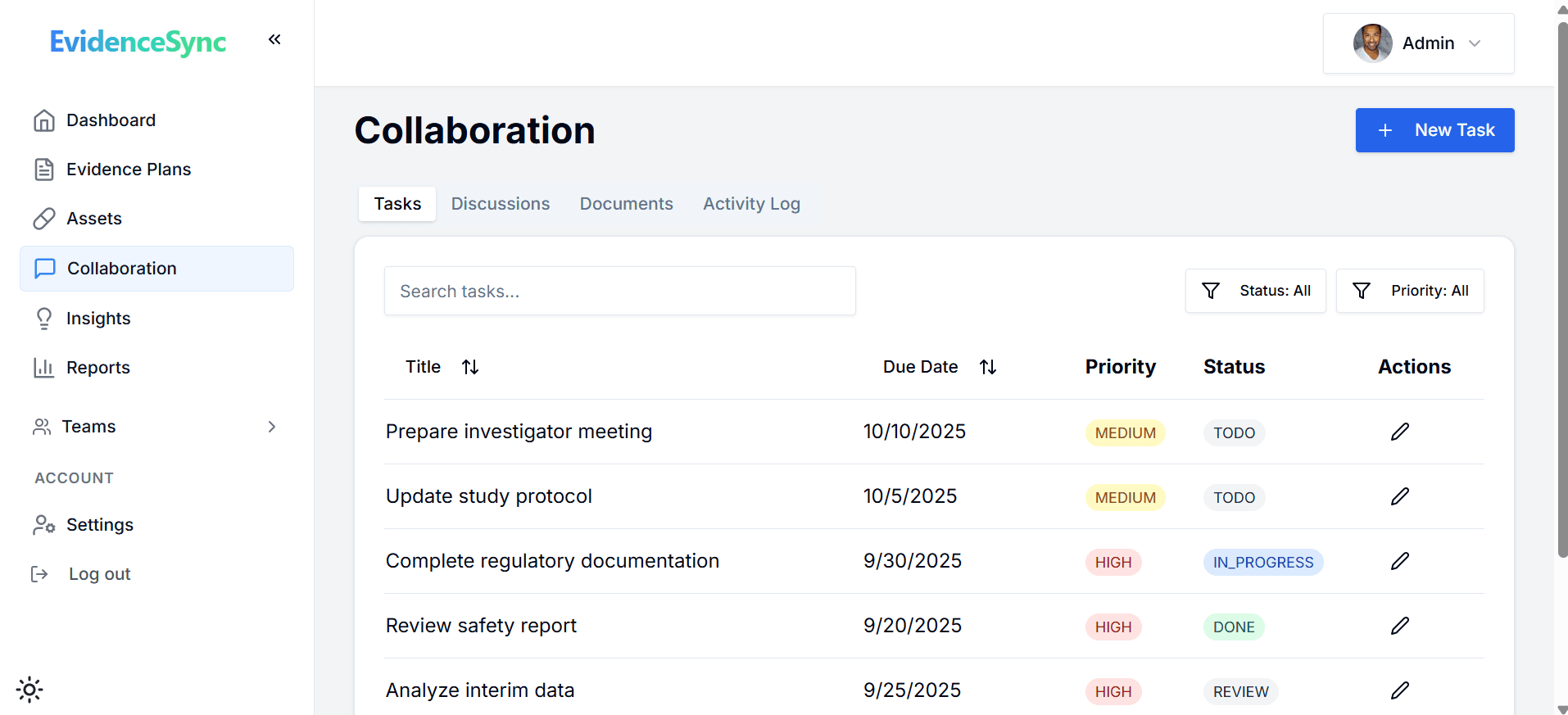Focus the Search tasks input field
Image resolution: width=1568 pixels, height=715 pixels.
click(619, 291)
